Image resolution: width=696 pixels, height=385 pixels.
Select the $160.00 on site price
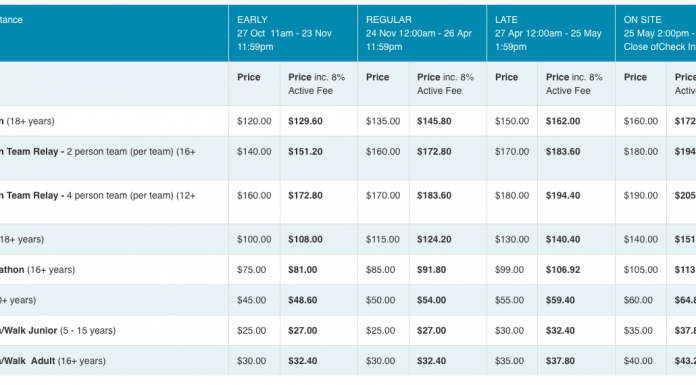tap(641, 121)
